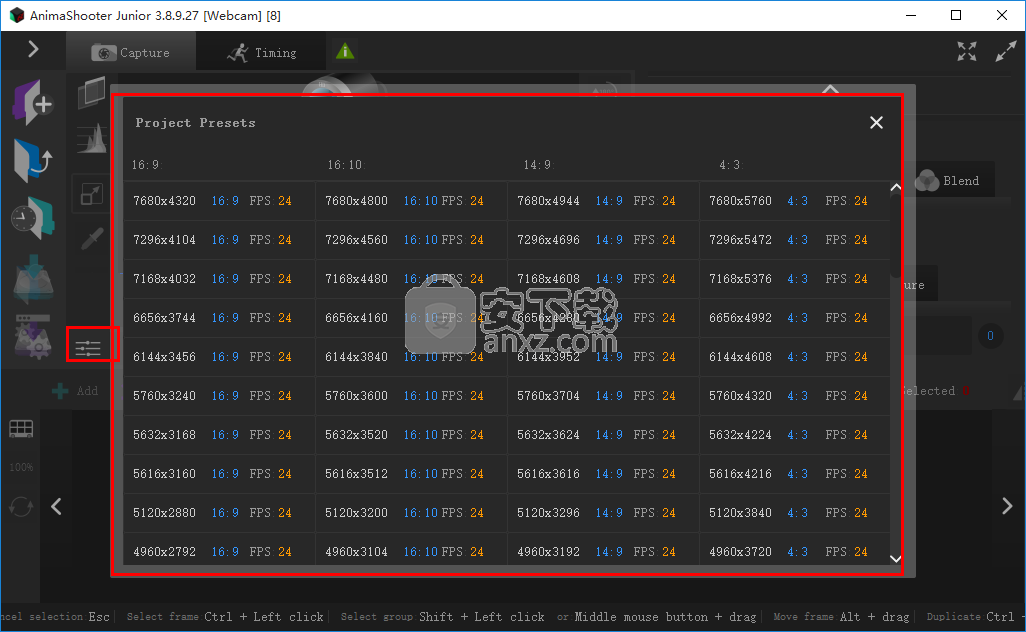
Task: Expand the left sidebar chevron
Action: point(33,49)
